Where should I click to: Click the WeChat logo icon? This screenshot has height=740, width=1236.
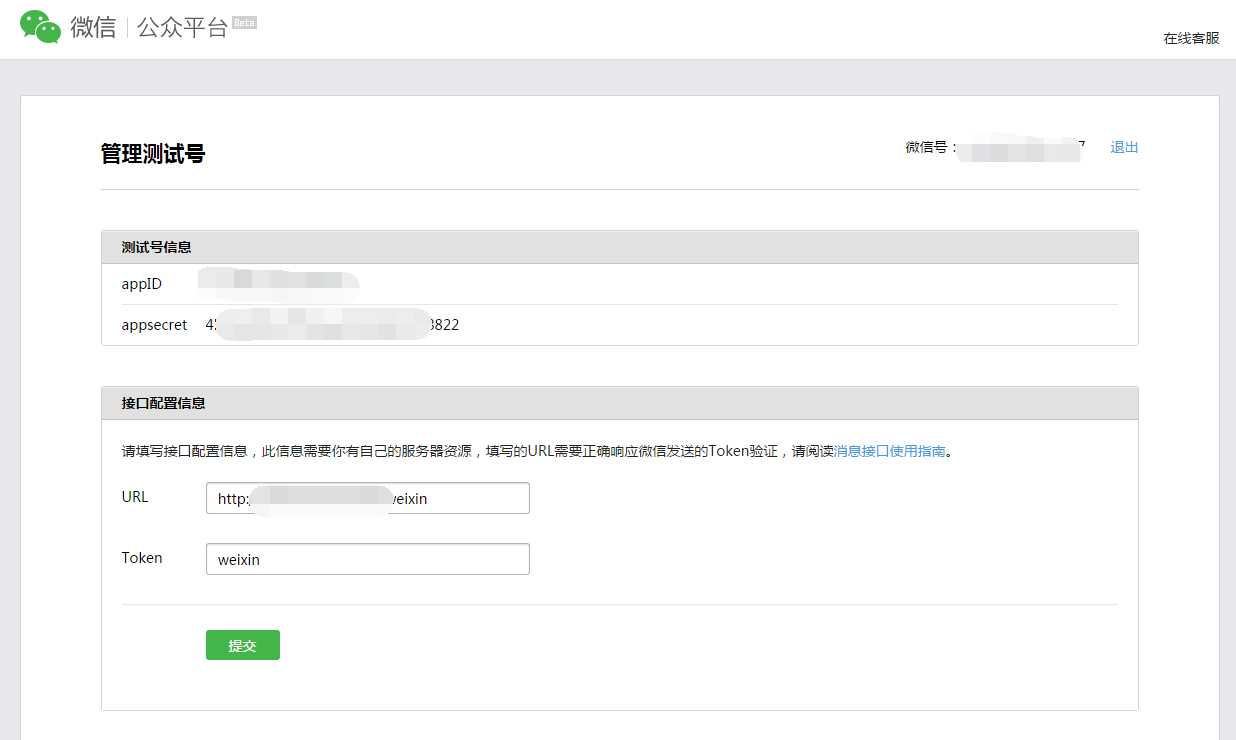(41, 27)
